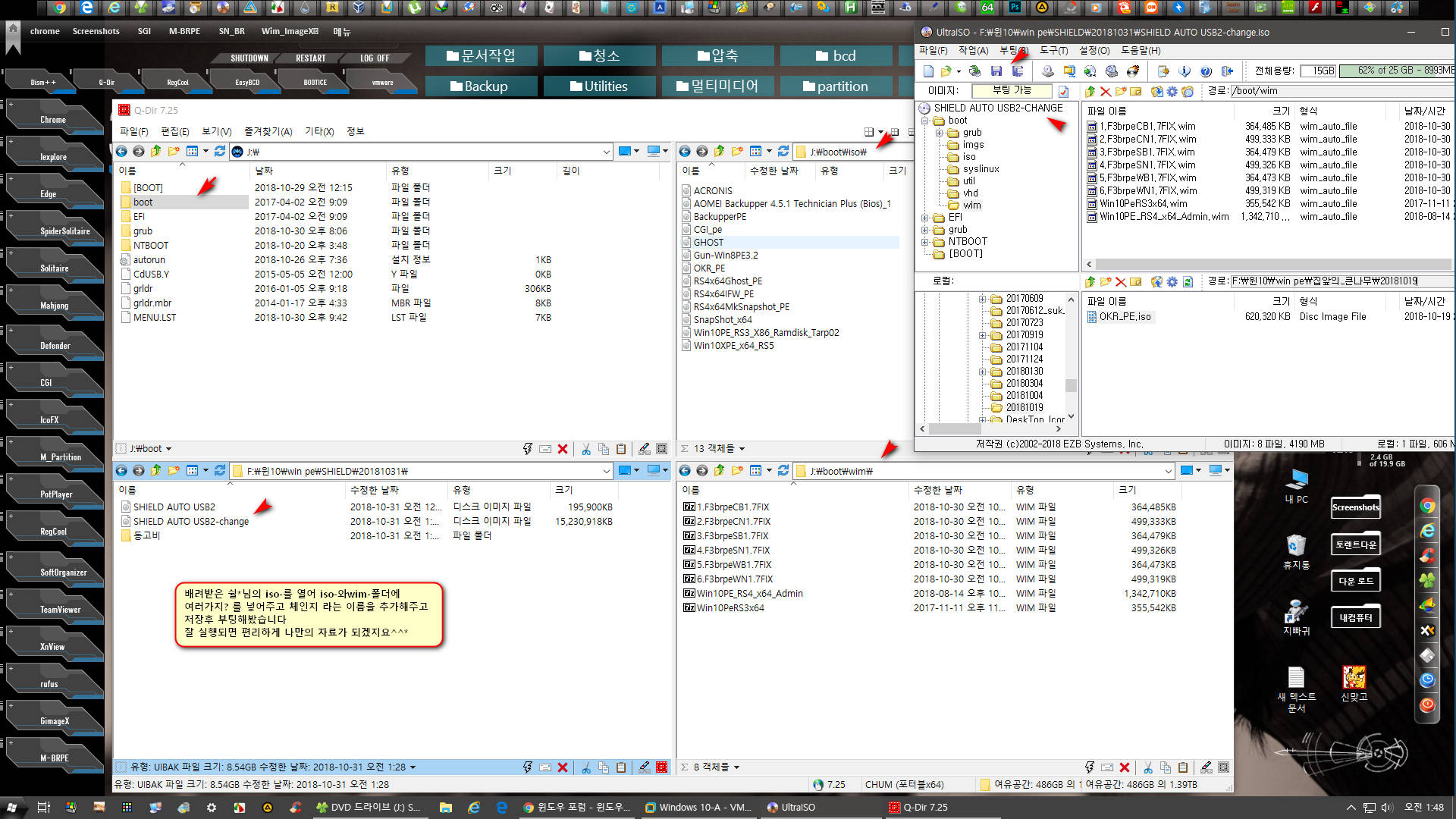Screen dimensions: 1456x819
Task: Click the 62% of 25 GB capacity bar in UltraISO
Action: click(1397, 71)
